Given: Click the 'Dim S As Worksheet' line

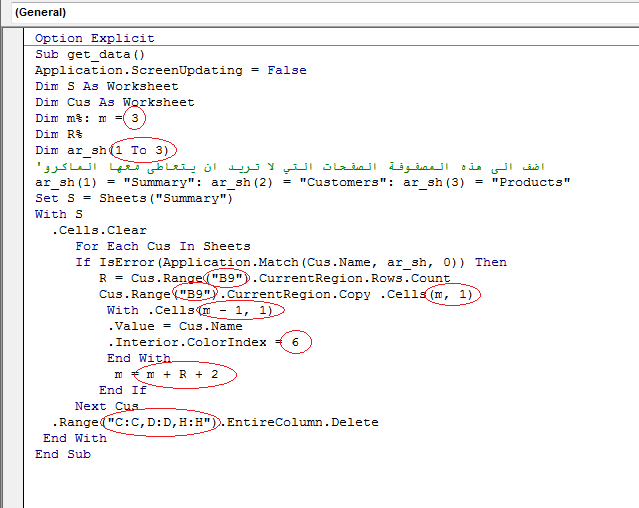Looking at the screenshot, I should click(107, 86).
